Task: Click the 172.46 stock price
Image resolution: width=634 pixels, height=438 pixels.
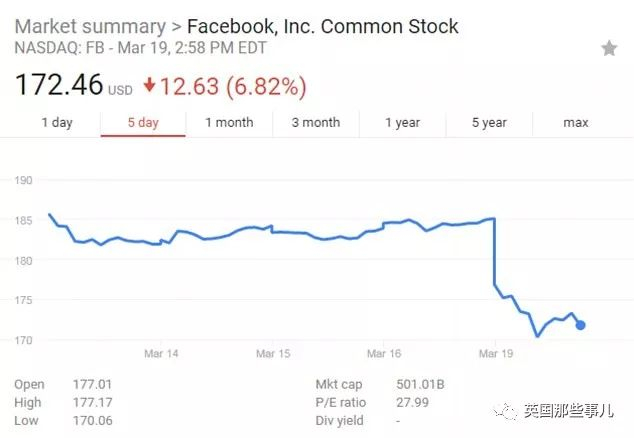Action: point(59,84)
